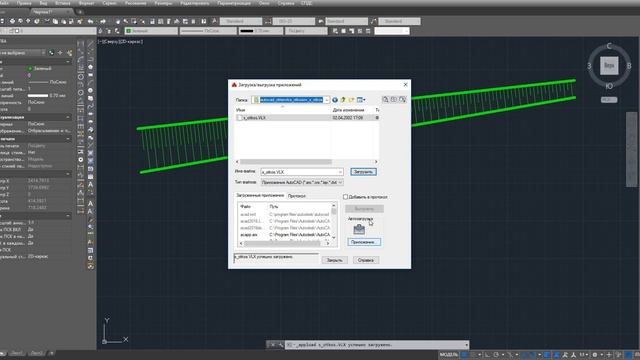Click the Приложения... button
This screenshot has height=360, width=640.
[364, 242]
